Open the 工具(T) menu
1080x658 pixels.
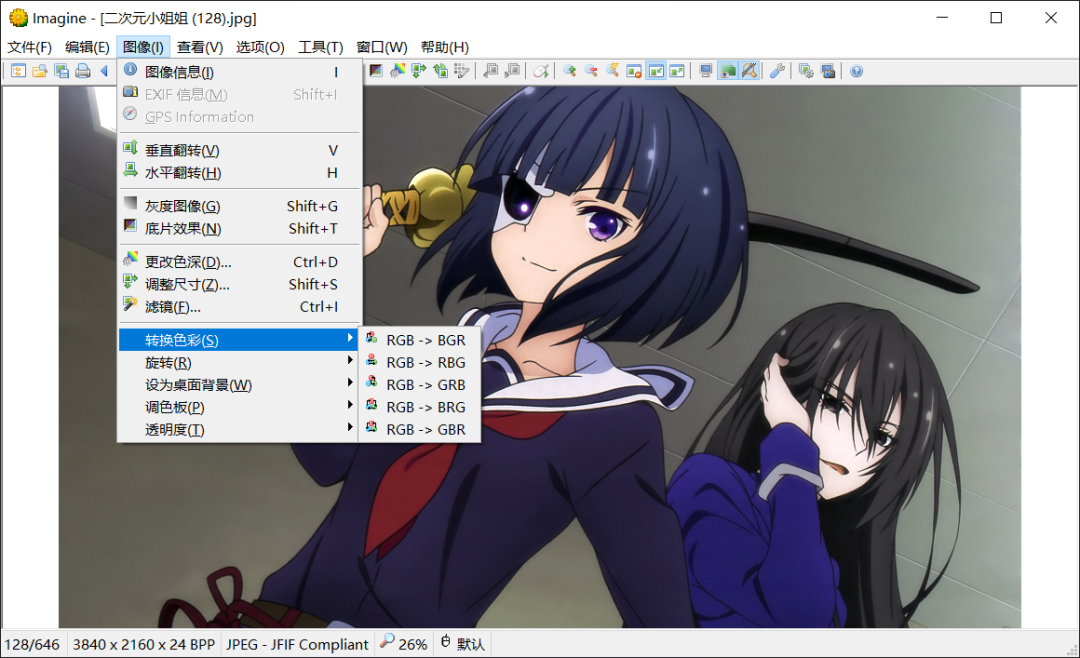(x=320, y=47)
